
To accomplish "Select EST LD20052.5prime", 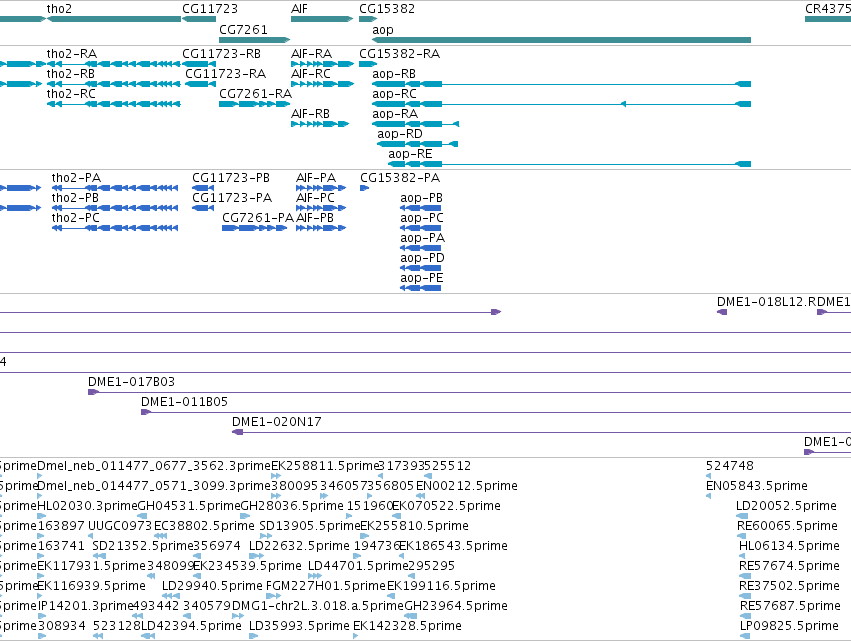I will (786, 506).
